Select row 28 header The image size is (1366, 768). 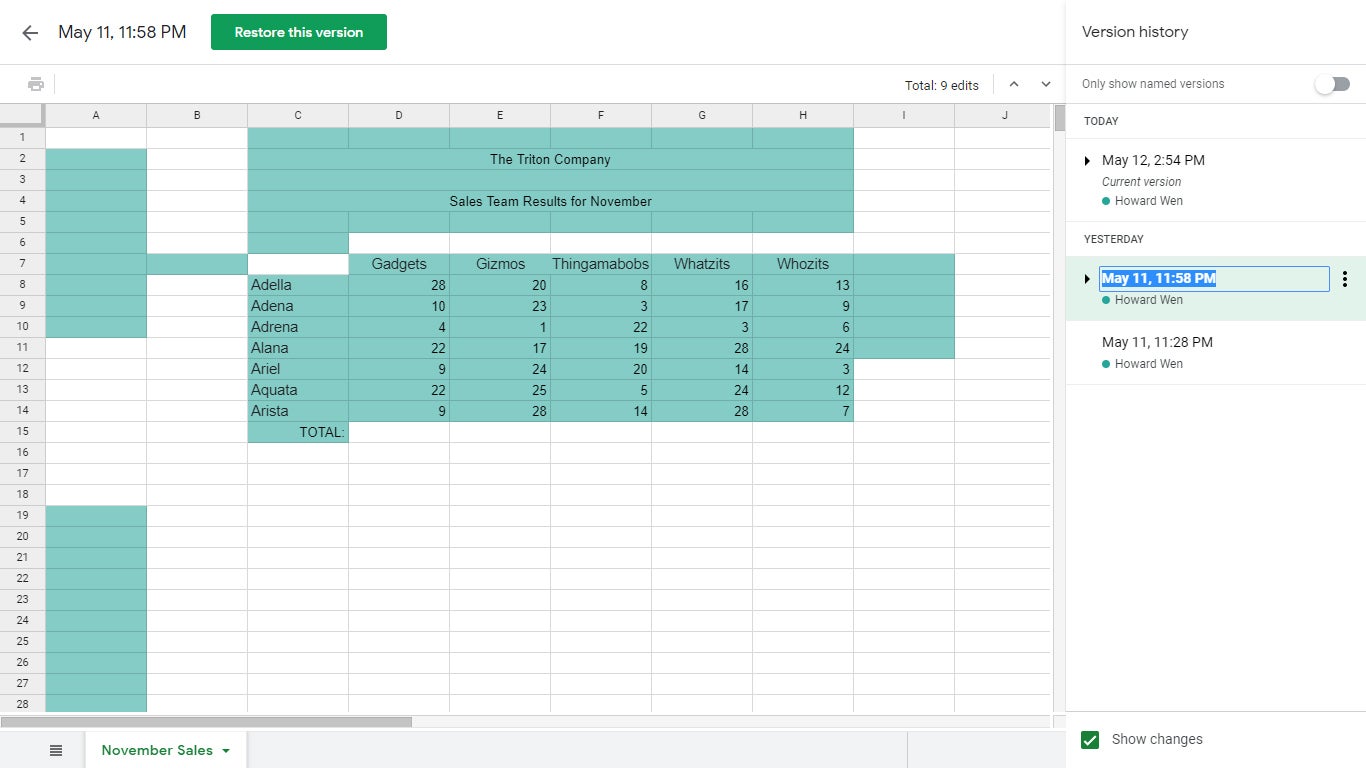[22, 704]
